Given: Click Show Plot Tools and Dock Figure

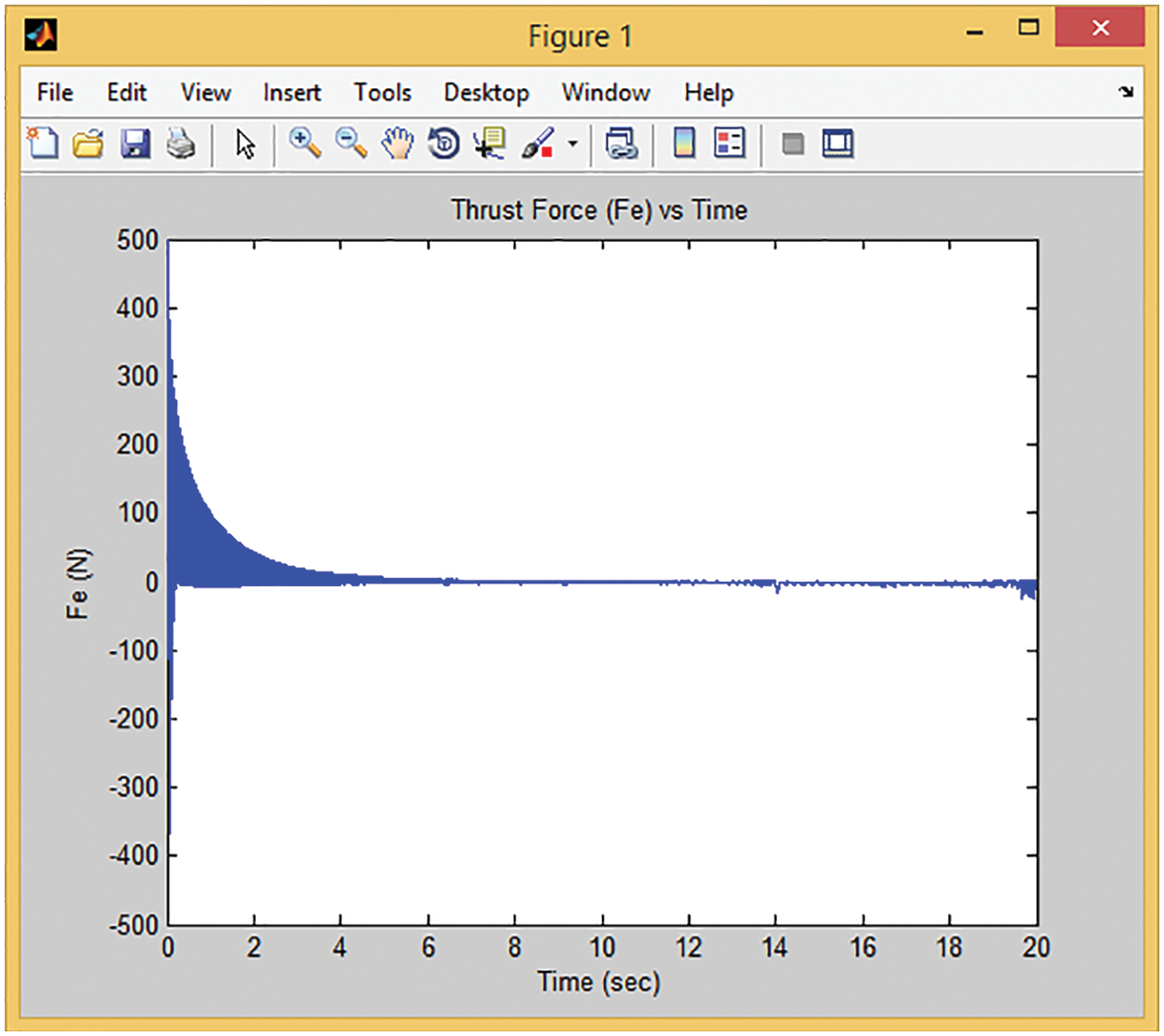Looking at the screenshot, I should [x=838, y=144].
